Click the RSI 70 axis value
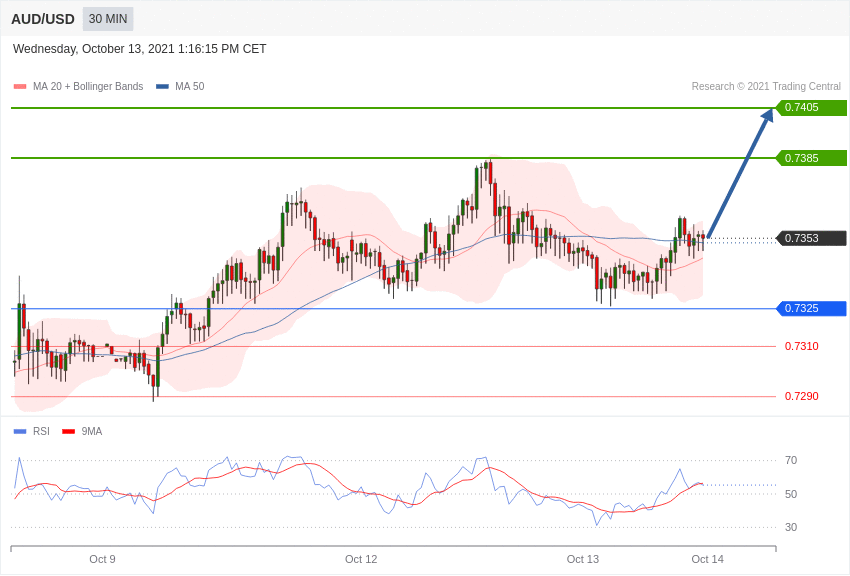The width and height of the screenshot is (850, 576). (791, 460)
